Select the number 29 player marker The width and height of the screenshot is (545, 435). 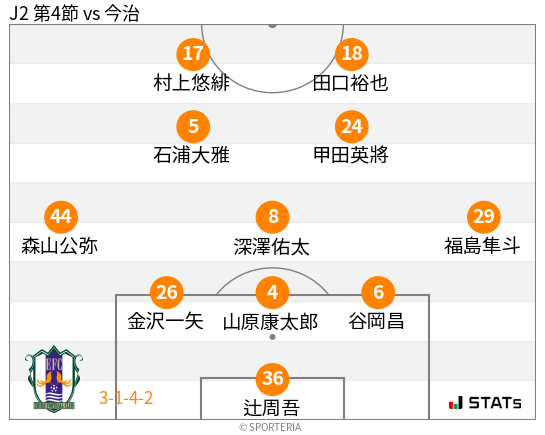tap(484, 217)
